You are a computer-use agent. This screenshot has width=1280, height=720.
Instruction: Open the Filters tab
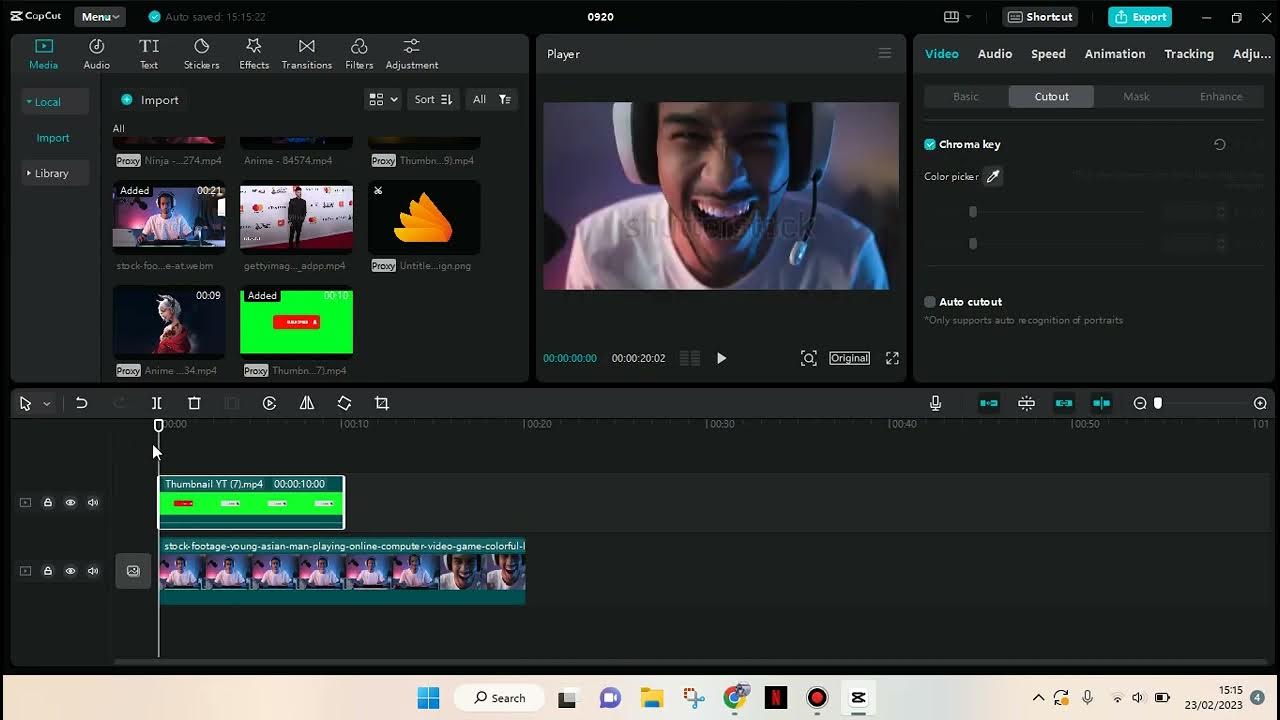click(x=359, y=54)
